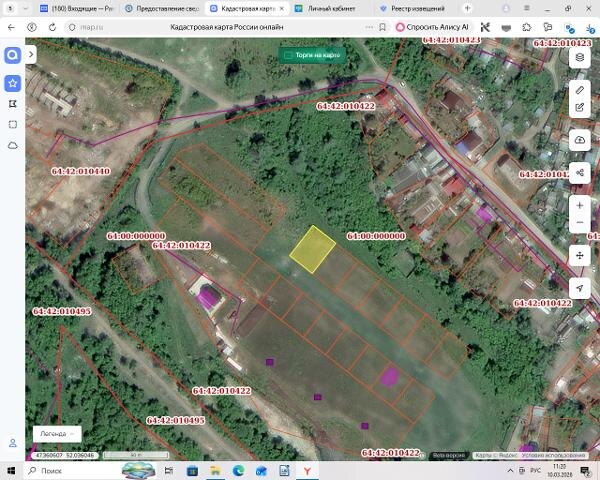The width and height of the screenshot is (600, 480).
Task: Open the browser profile avatar
Action: [506, 8]
